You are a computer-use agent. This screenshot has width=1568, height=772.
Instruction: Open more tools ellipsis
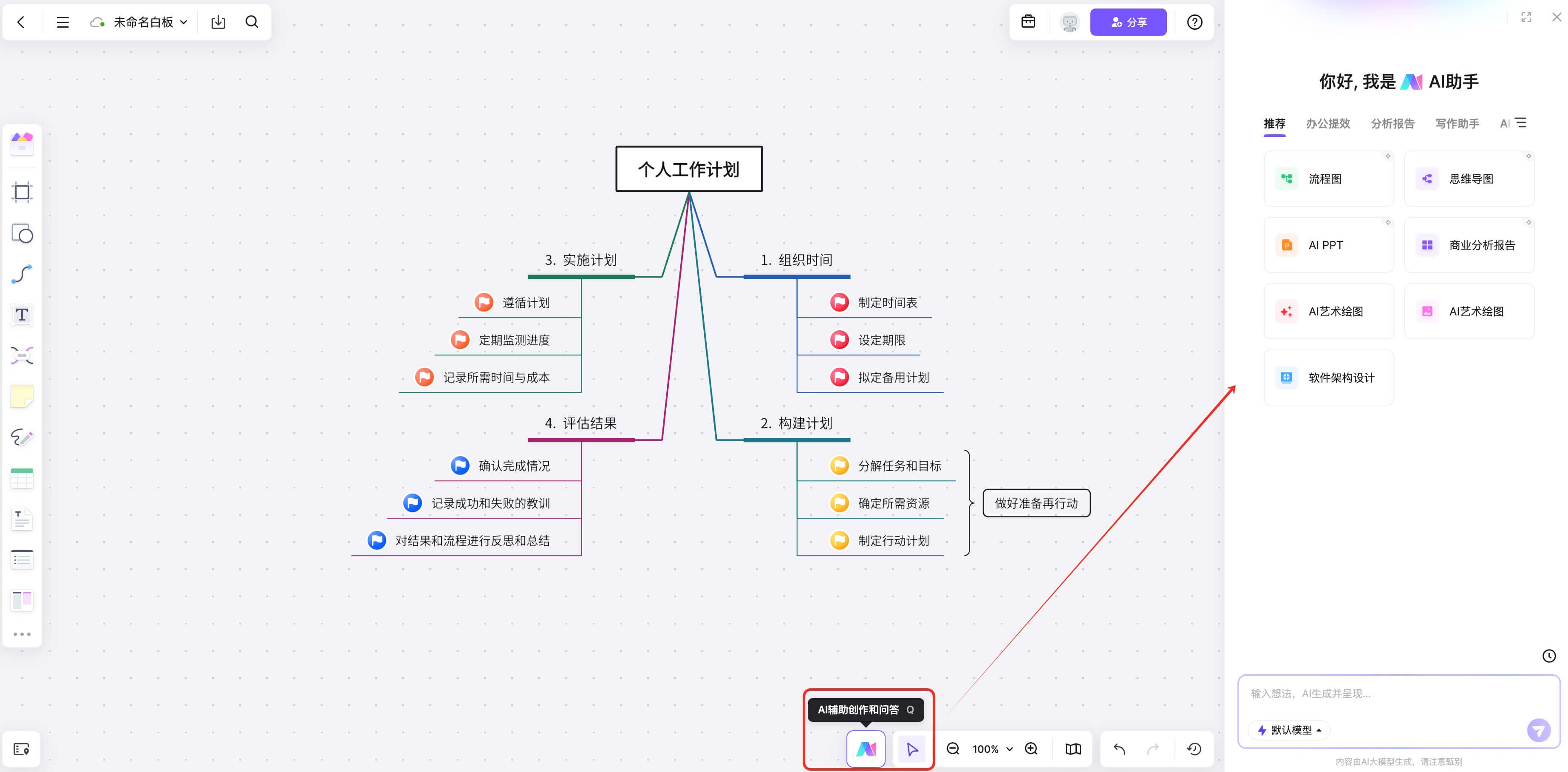(x=22, y=634)
